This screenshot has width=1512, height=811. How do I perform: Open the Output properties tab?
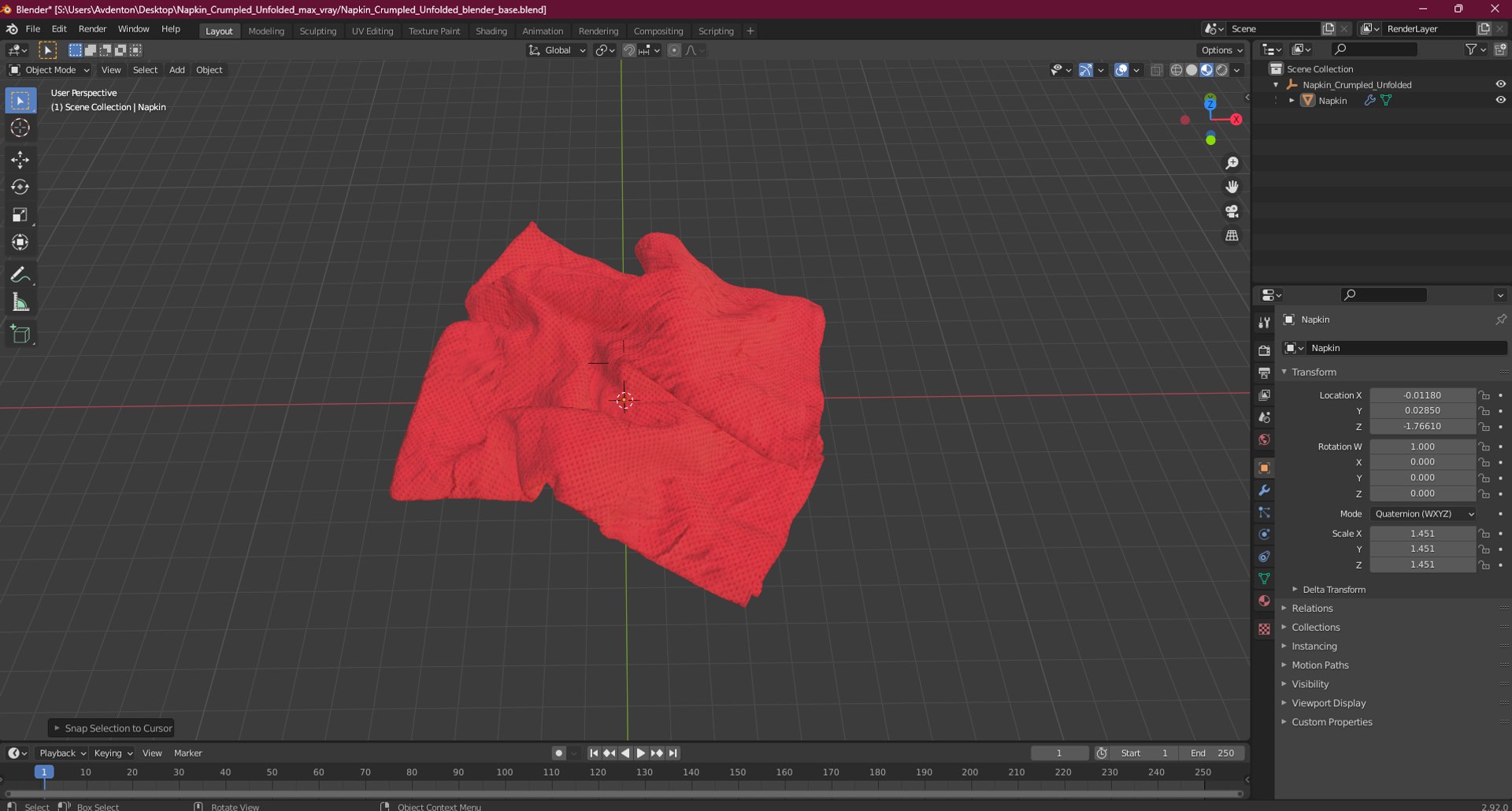pos(1264,372)
